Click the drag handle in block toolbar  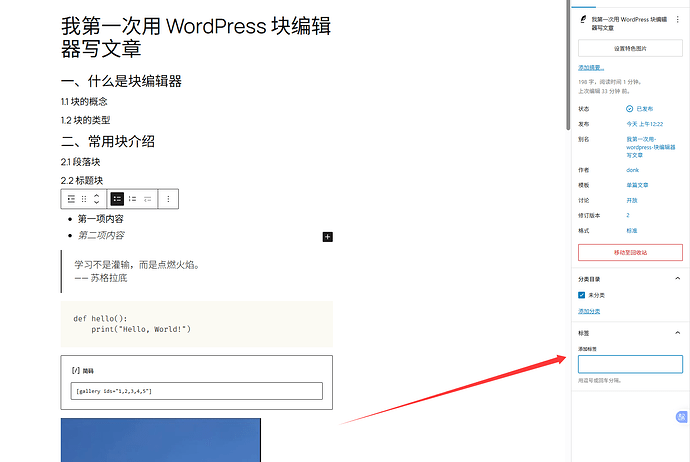pos(84,199)
